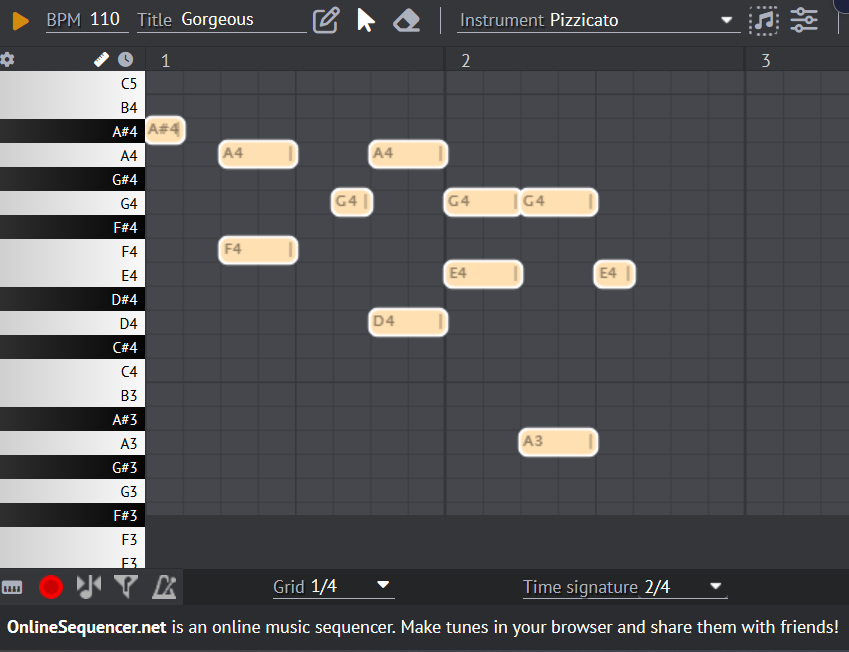
Task: Select the pencil draw tool
Action: tap(325, 20)
